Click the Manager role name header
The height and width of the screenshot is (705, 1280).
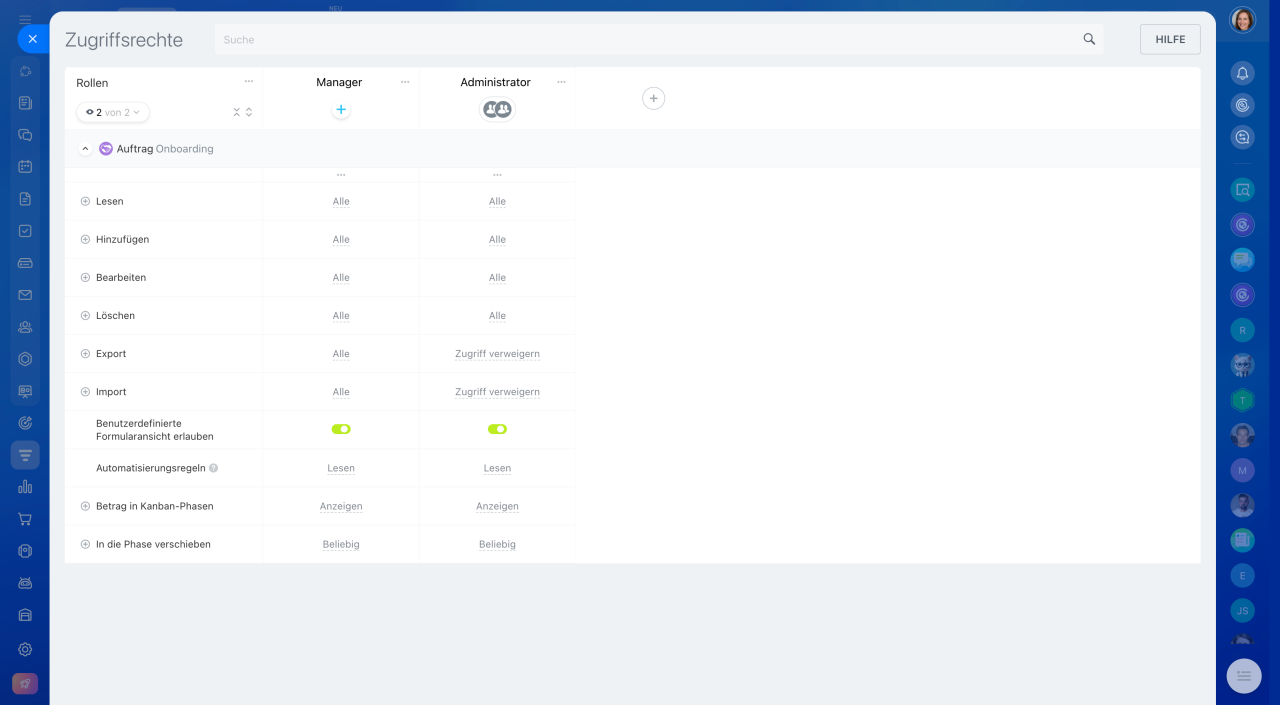tap(339, 82)
